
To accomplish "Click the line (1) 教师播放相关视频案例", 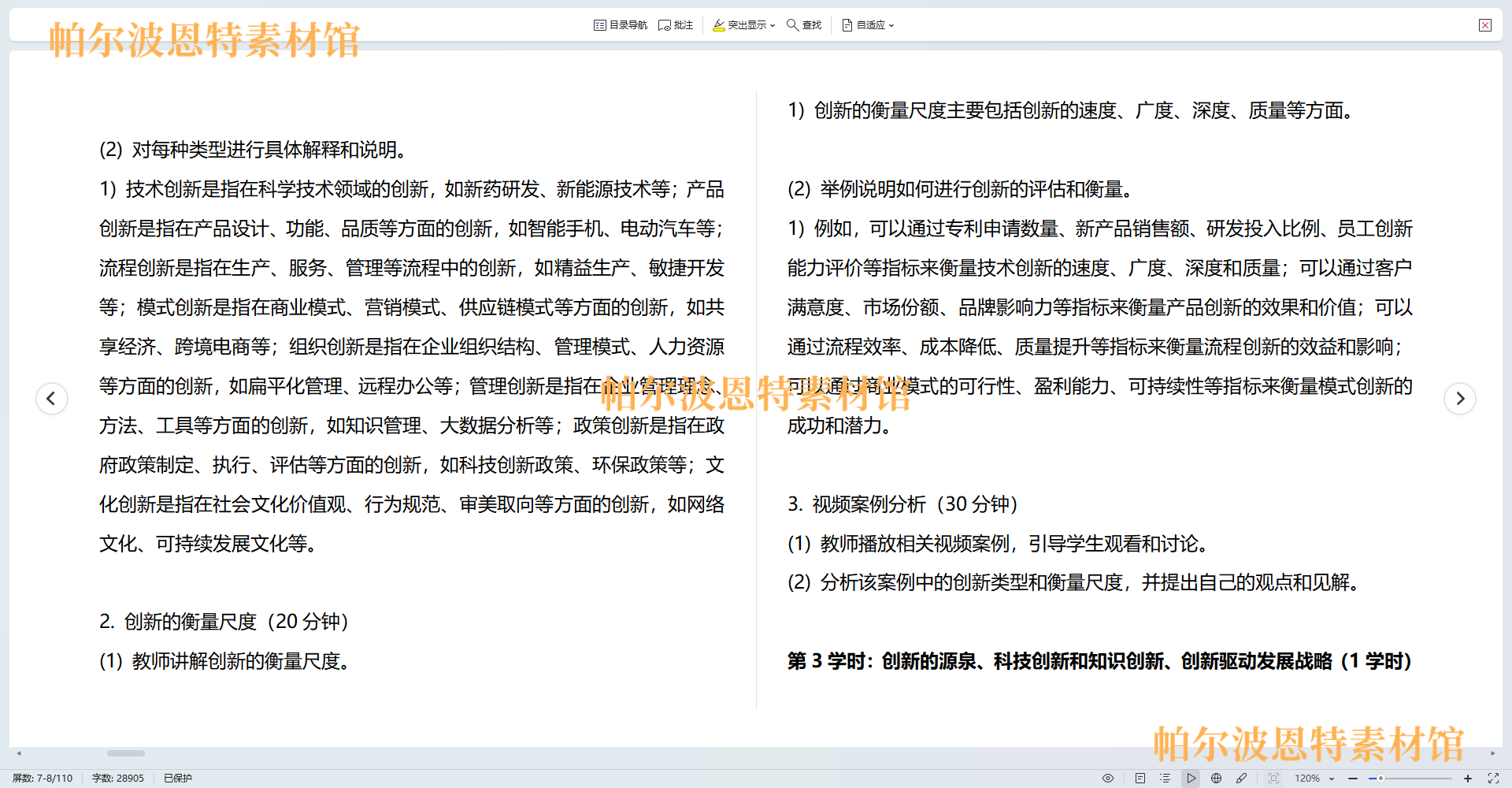I will coord(998,544).
